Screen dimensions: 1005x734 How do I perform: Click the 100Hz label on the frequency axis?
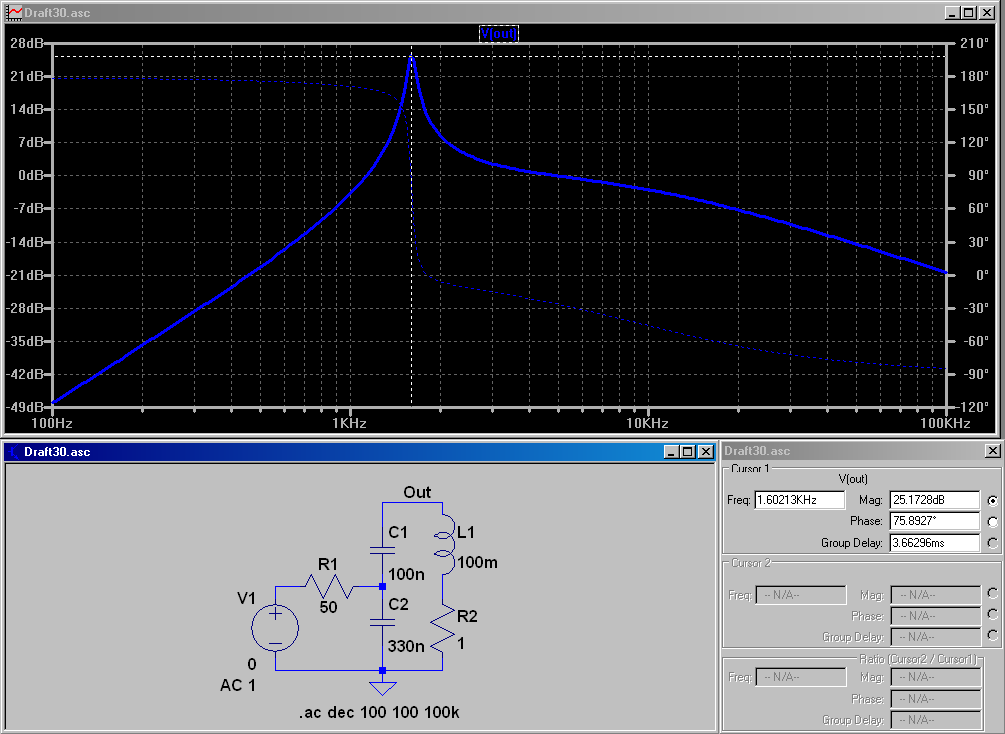click(52, 423)
